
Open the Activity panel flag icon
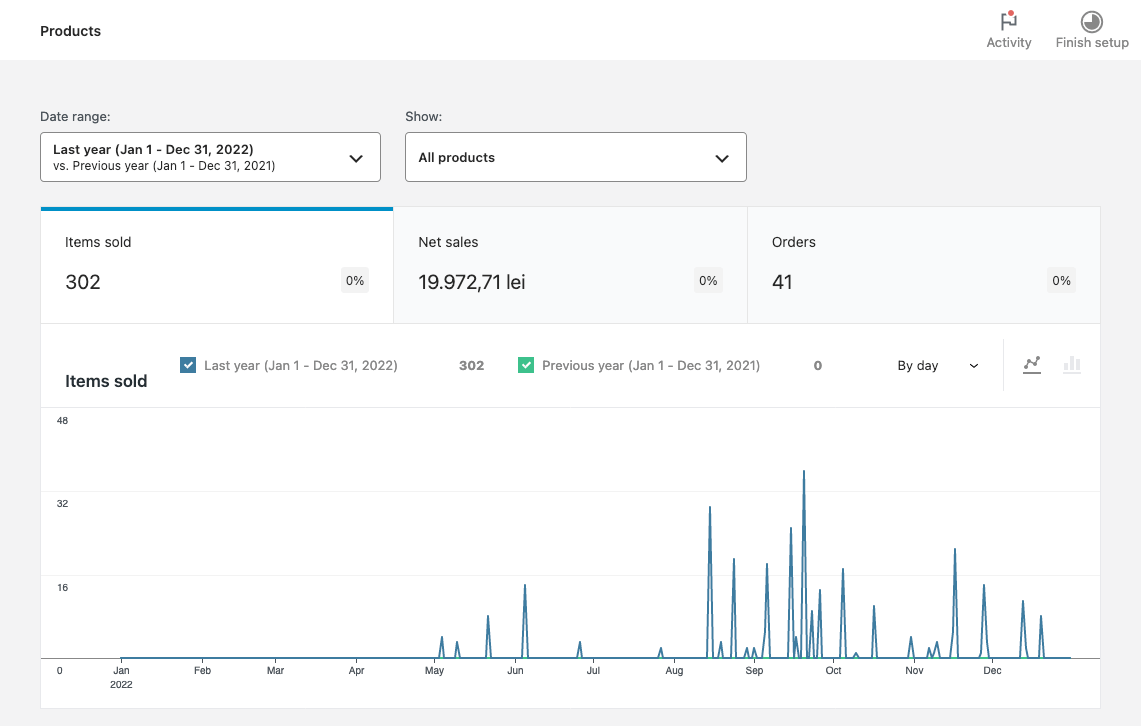(1008, 21)
